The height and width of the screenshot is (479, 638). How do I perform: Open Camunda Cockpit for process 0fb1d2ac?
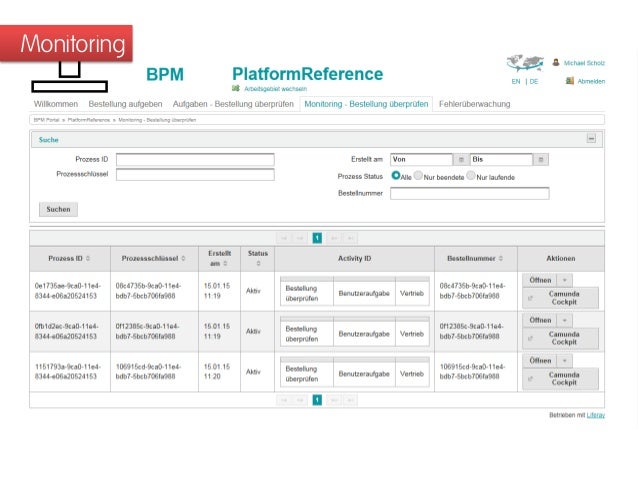(560, 338)
